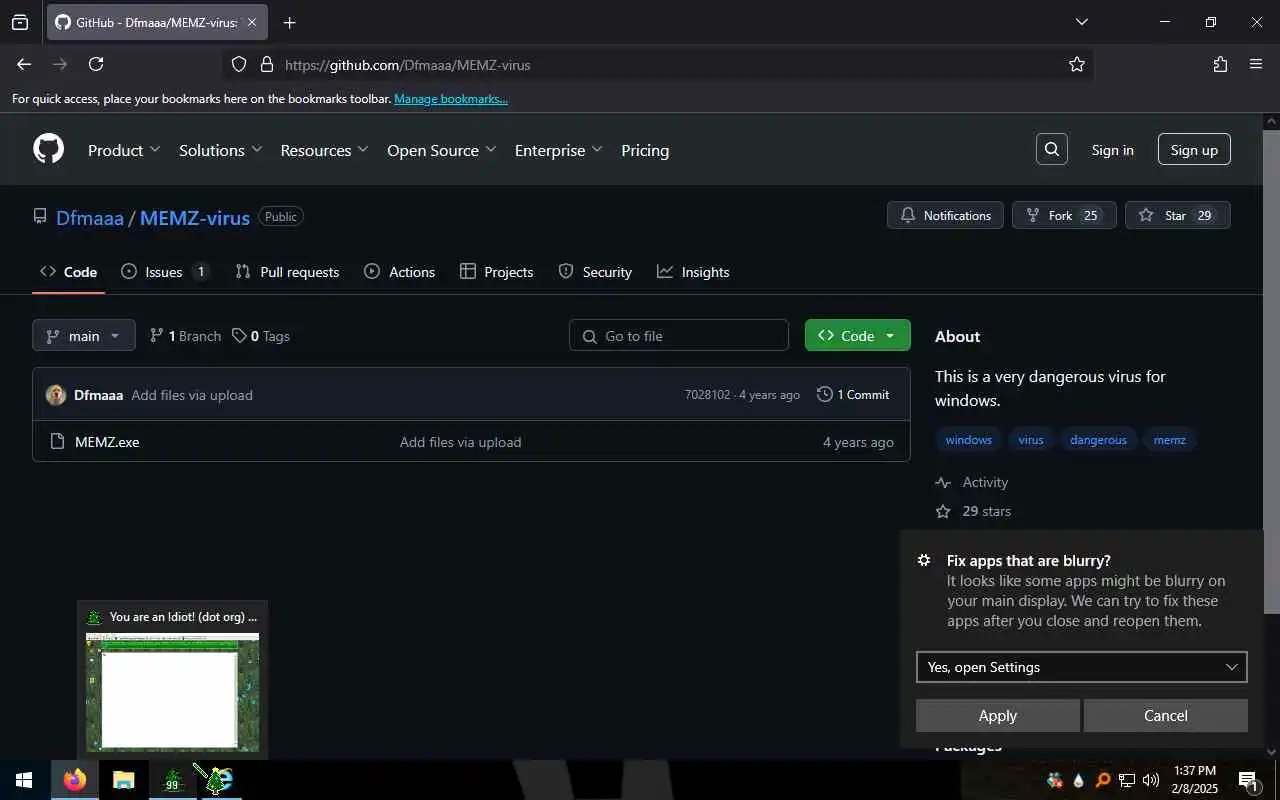
Task: Open Firefox from the taskbar
Action: pyautogui.click(x=75, y=780)
